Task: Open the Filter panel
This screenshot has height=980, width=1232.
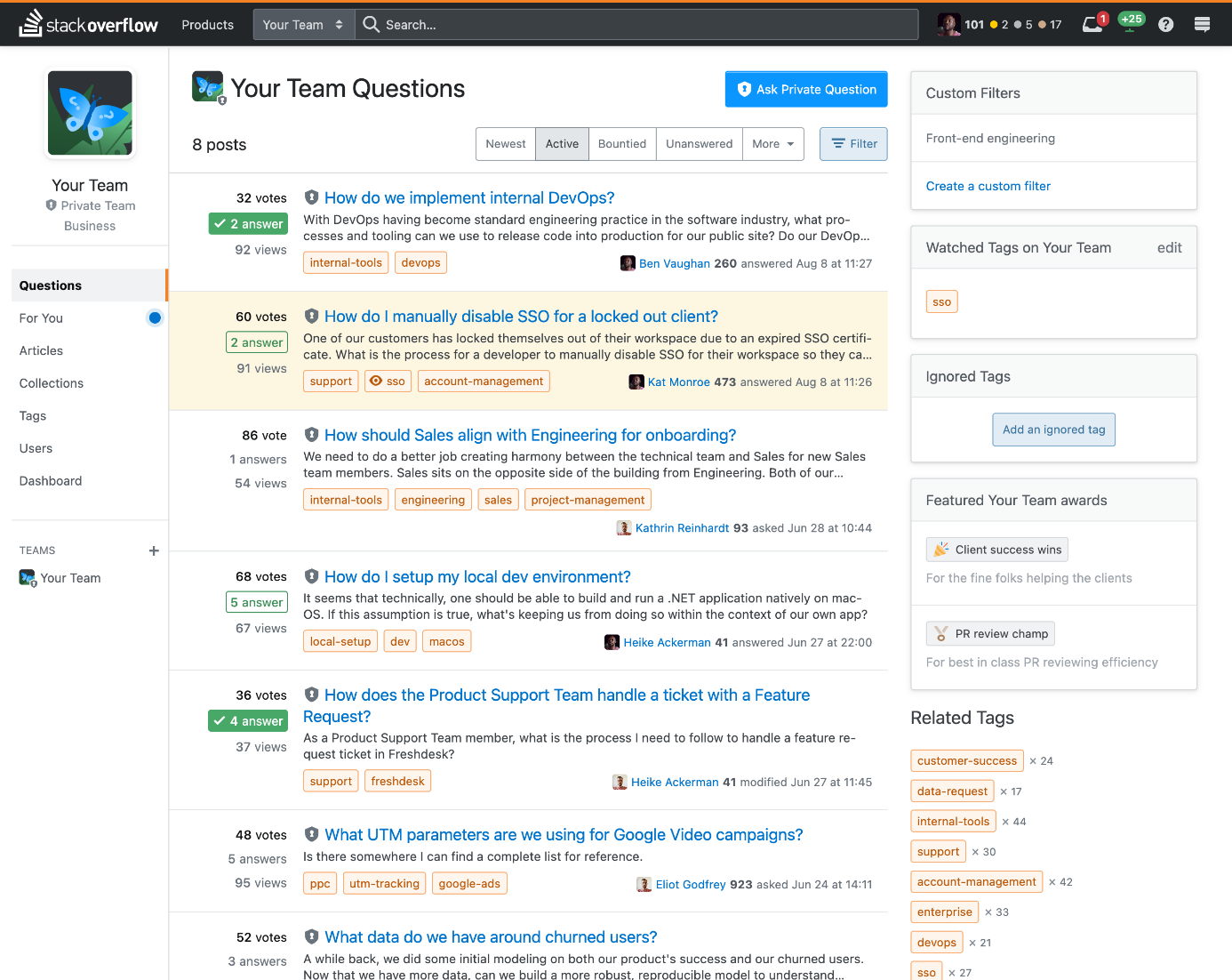Action: [x=852, y=143]
